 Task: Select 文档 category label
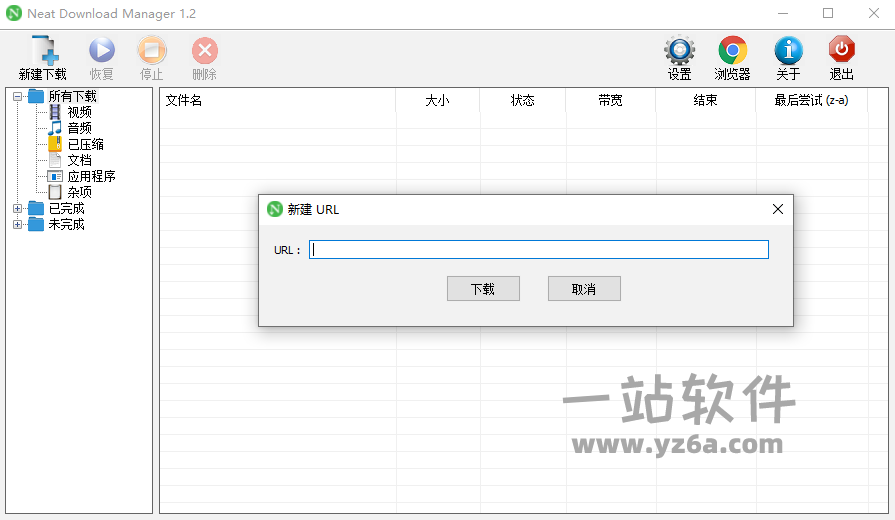[79, 160]
